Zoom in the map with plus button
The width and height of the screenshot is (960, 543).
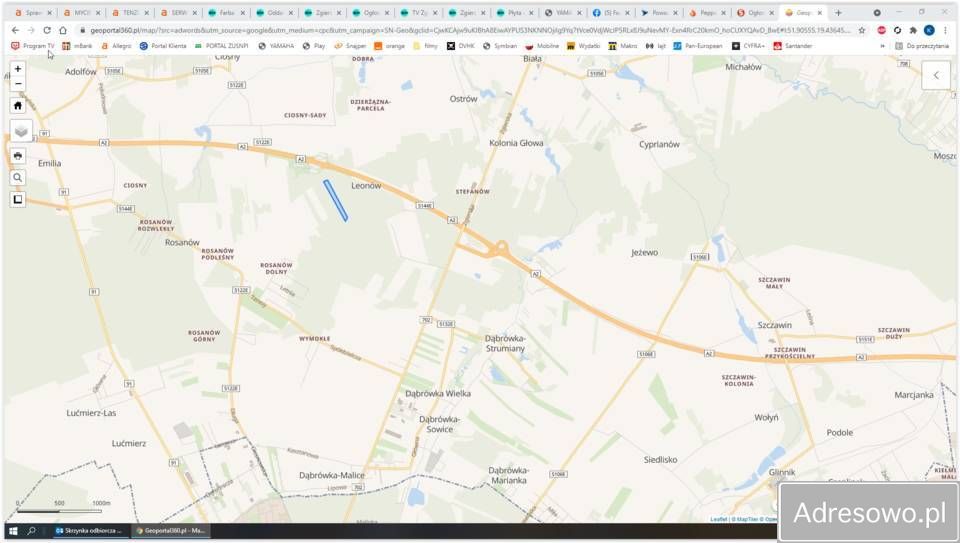point(18,69)
